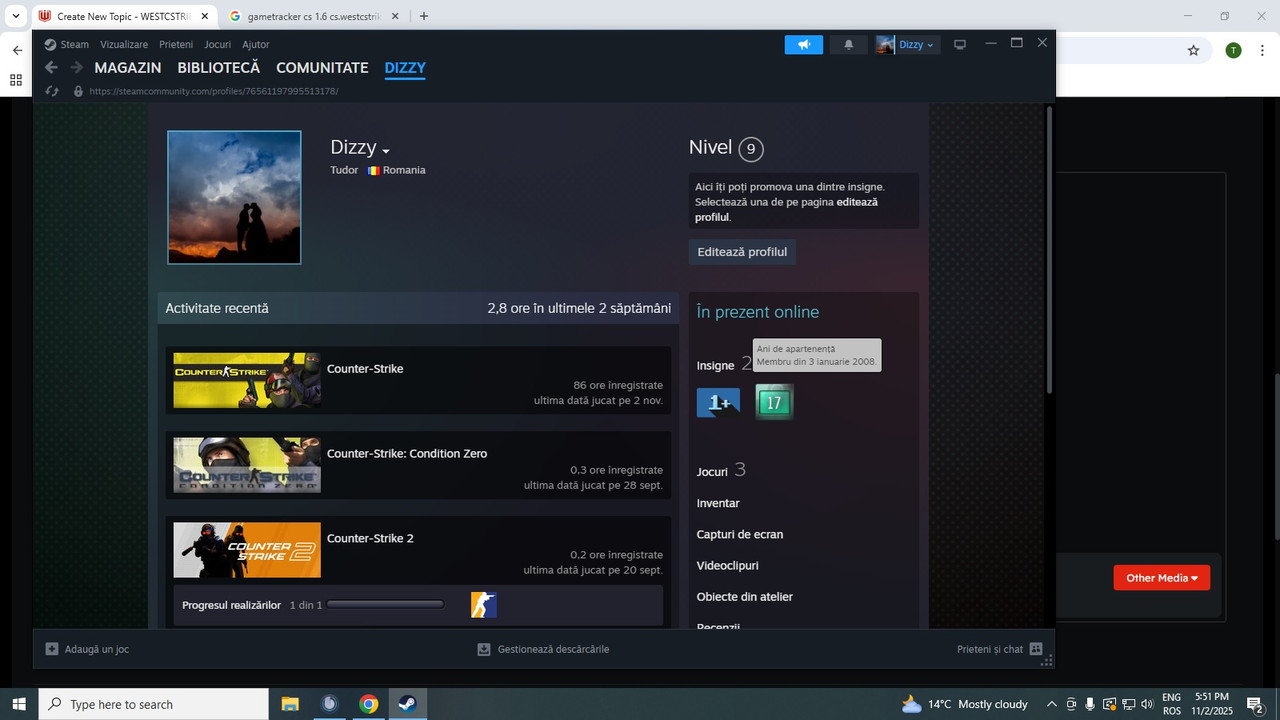The height and width of the screenshot is (720, 1280).
Task: Click the Dizzy profile avatar picture
Action: 234,197
